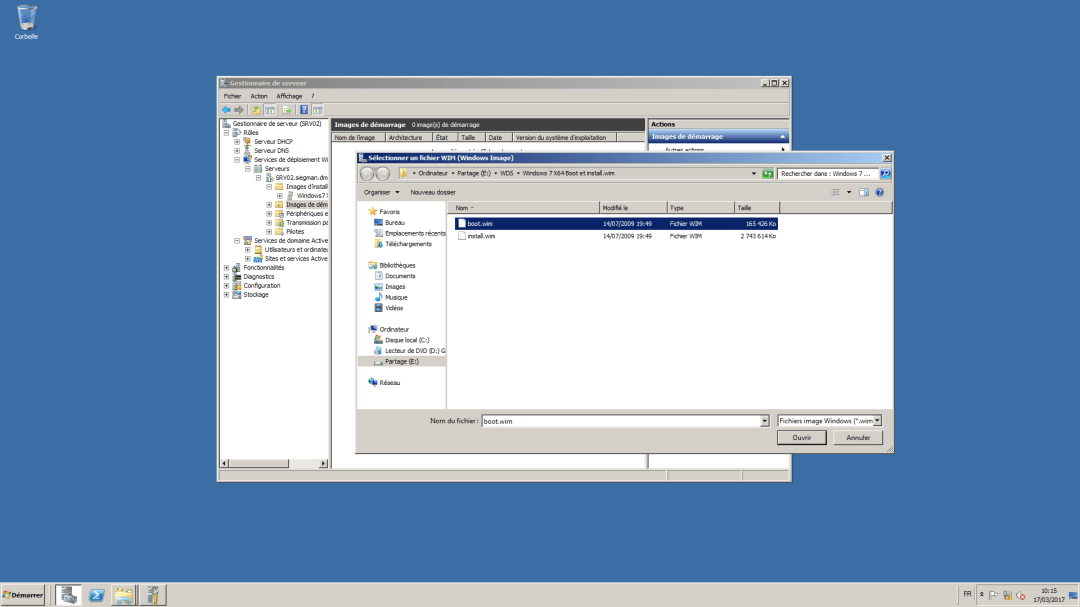
Task: Click the help icon in the WIM dialog
Action: 879,192
